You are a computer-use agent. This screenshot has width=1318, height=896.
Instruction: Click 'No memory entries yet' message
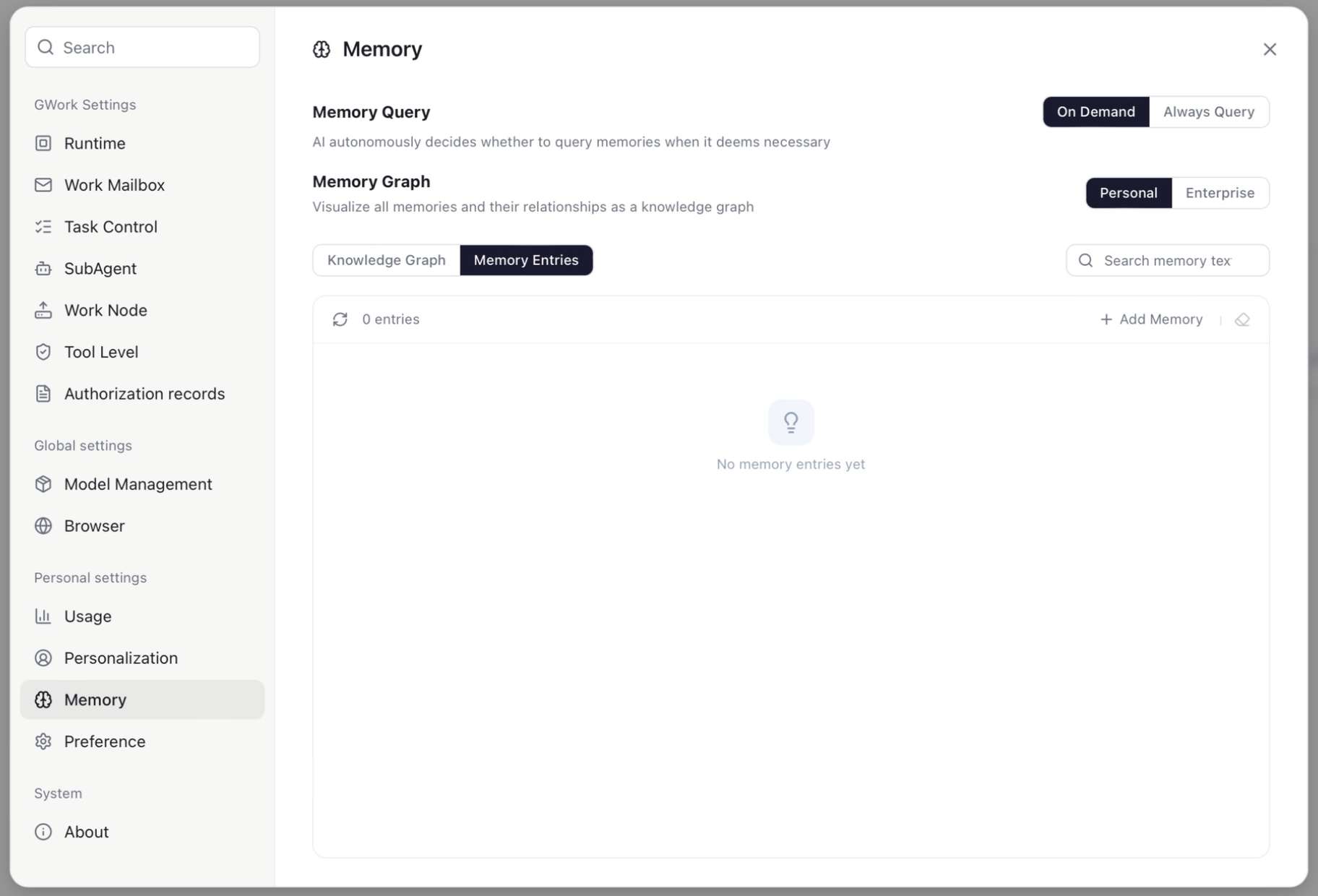point(791,464)
